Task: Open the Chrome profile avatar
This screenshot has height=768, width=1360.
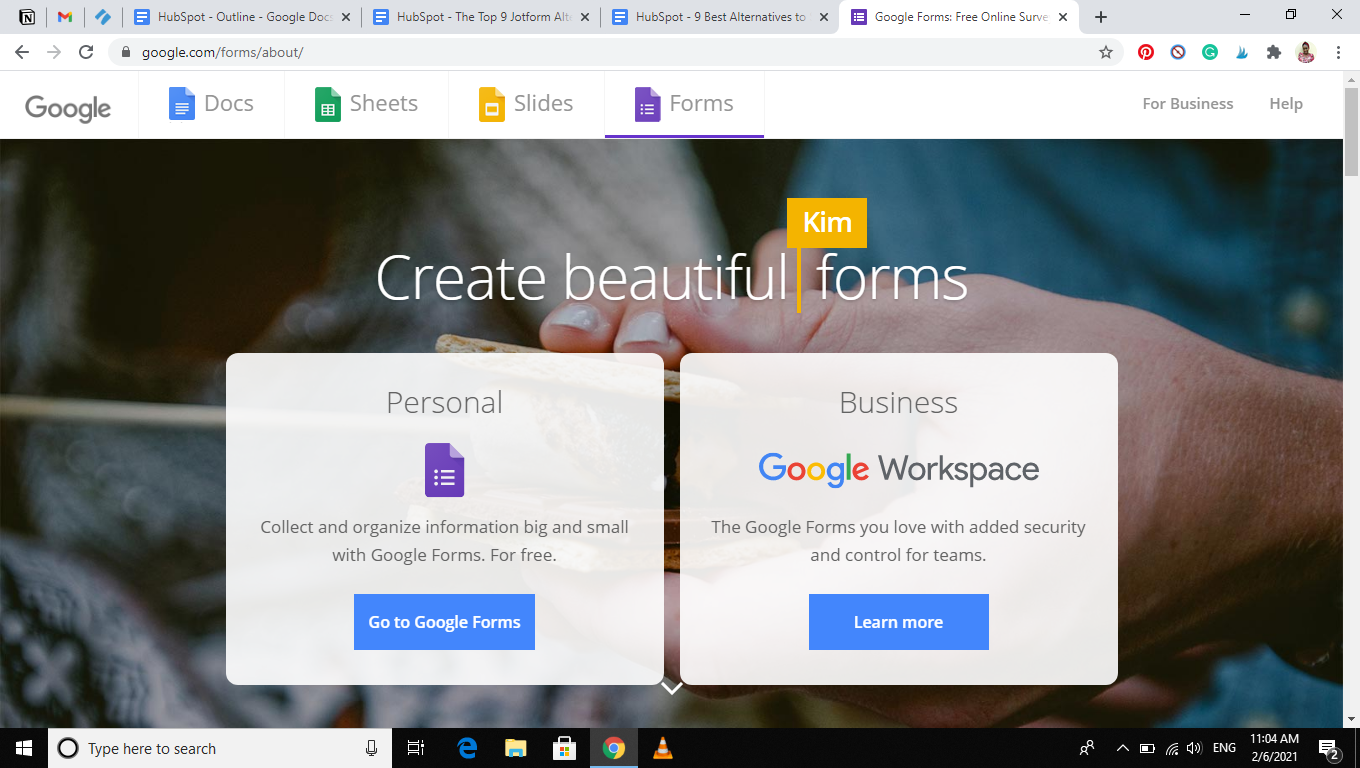Action: pyautogui.click(x=1306, y=52)
